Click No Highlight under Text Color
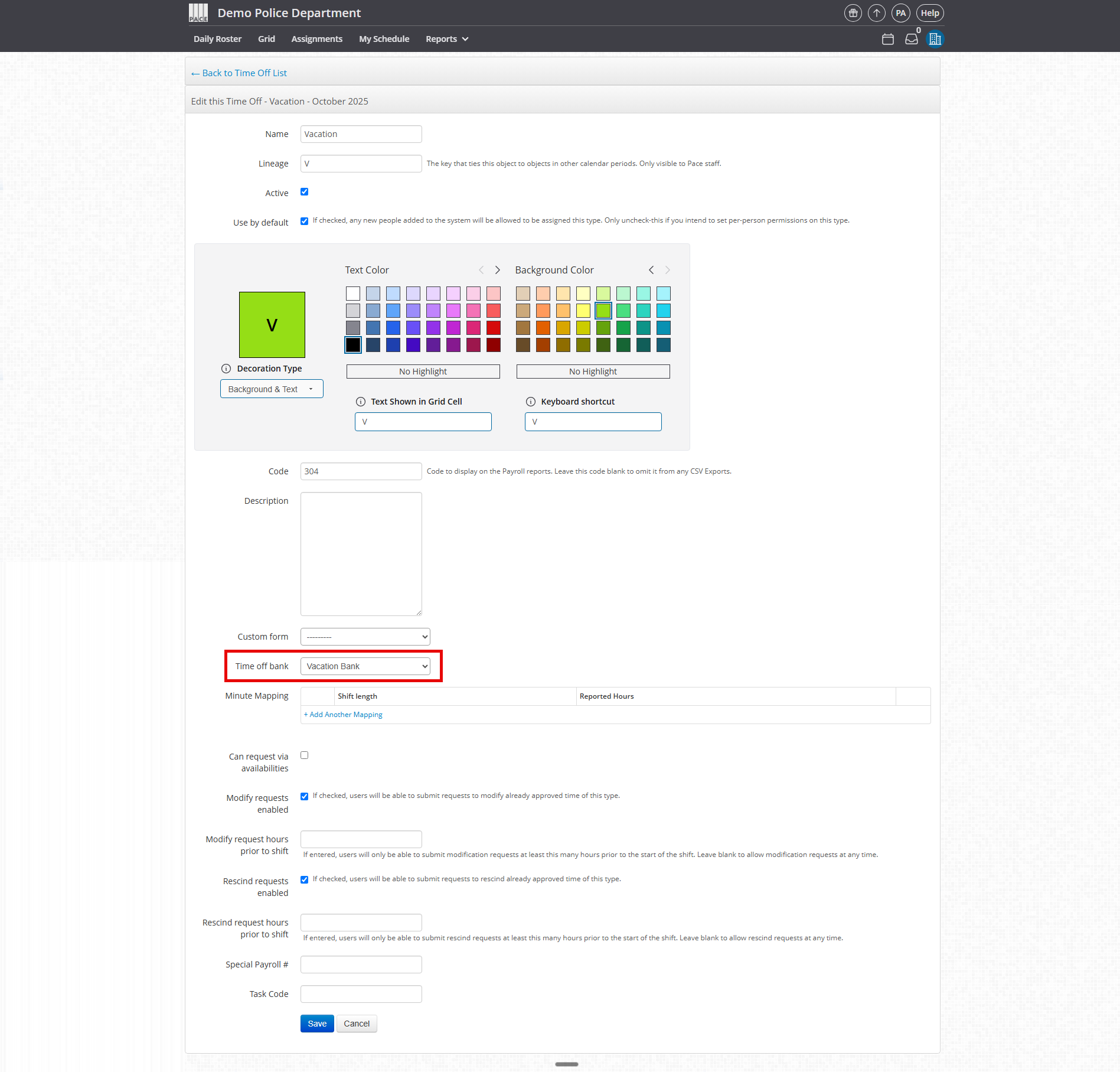1120x1072 pixels. 423,372
